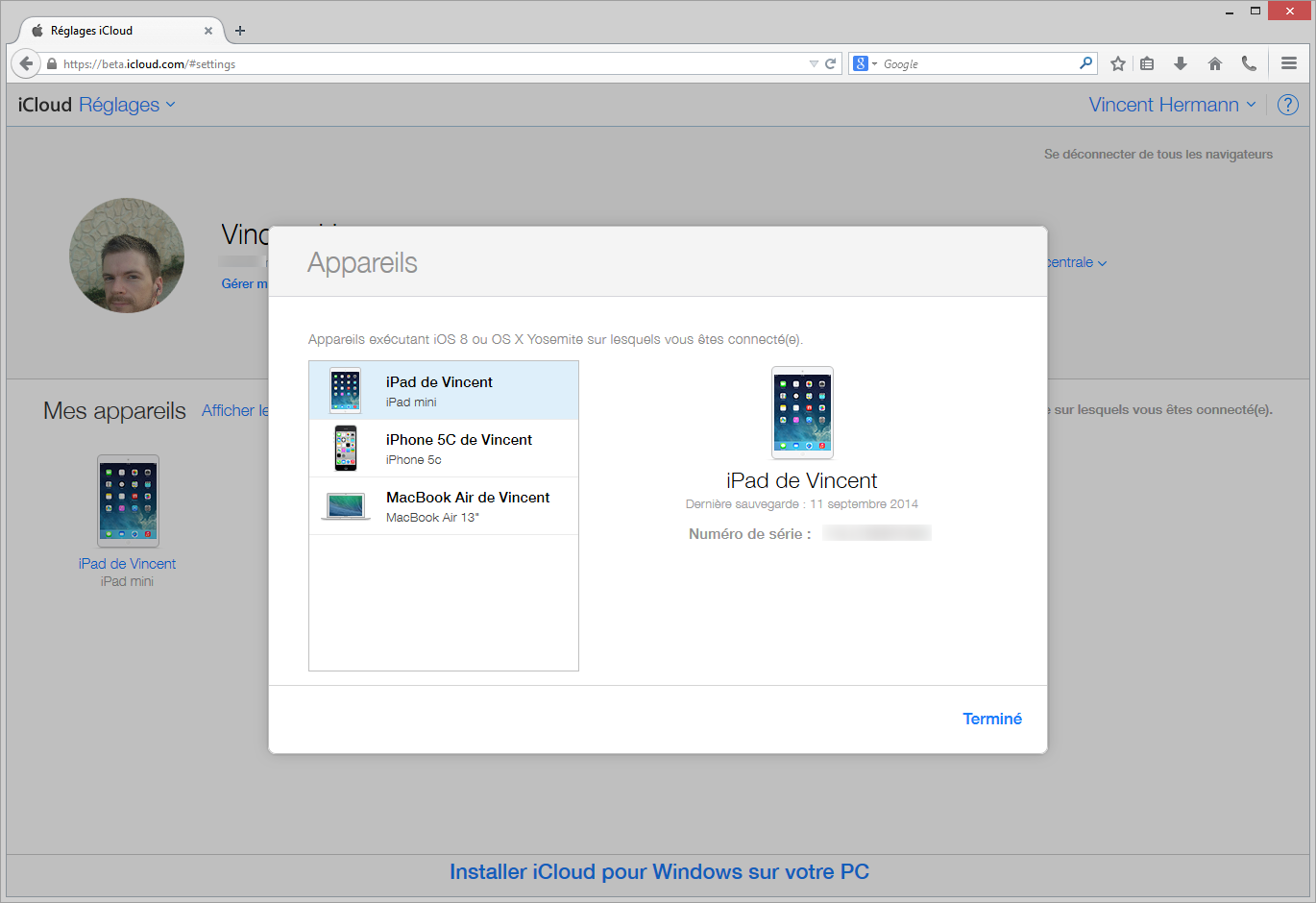Click Installer iCloud pour Windows link
This screenshot has height=903, width=1316.
click(659, 871)
